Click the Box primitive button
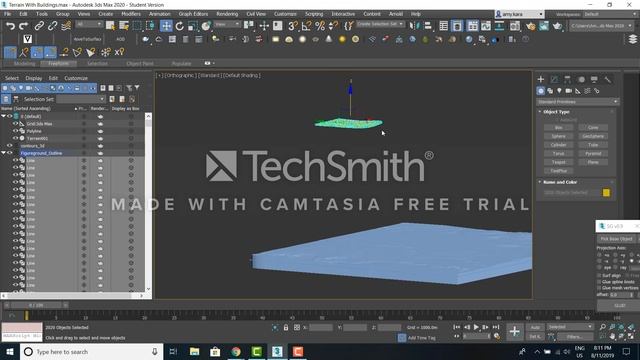This screenshot has width=640, height=360. tap(558, 127)
